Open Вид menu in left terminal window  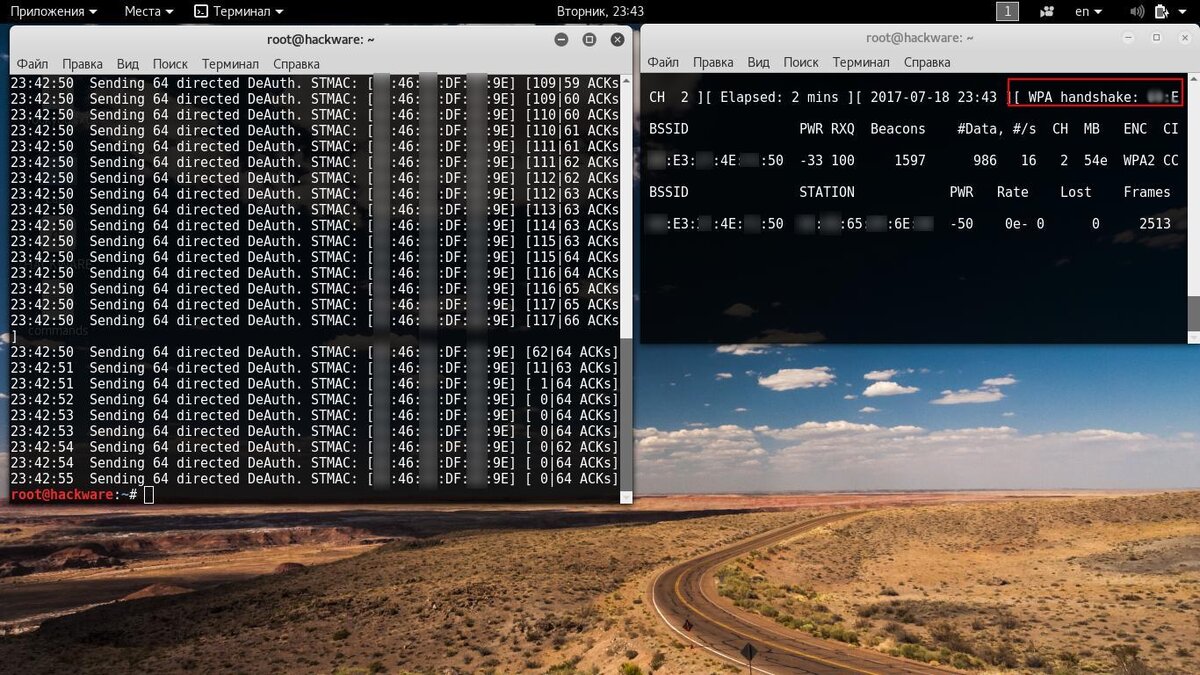point(128,63)
